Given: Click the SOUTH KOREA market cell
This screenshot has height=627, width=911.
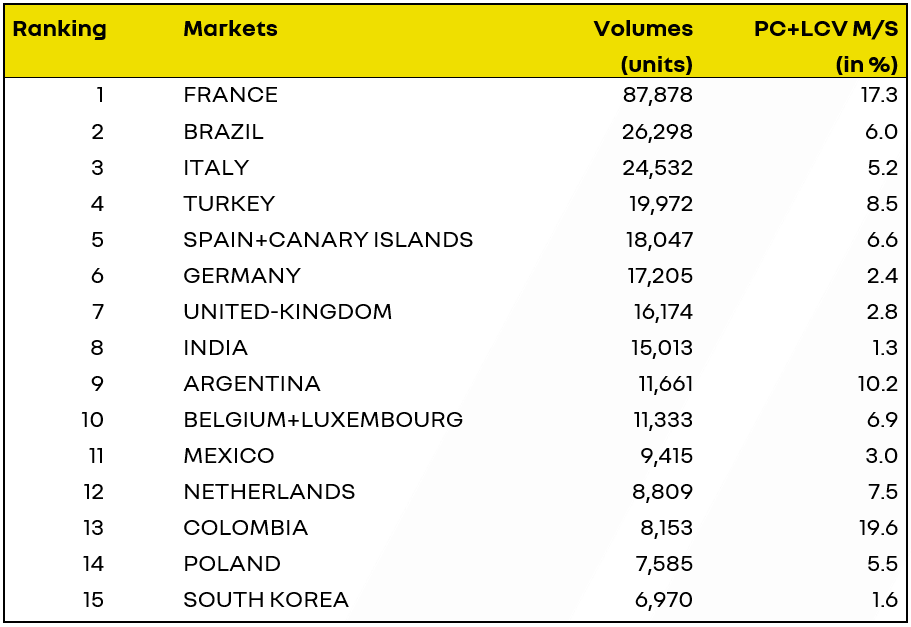Looking at the screenshot, I should pyautogui.click(x=266, y=600).
